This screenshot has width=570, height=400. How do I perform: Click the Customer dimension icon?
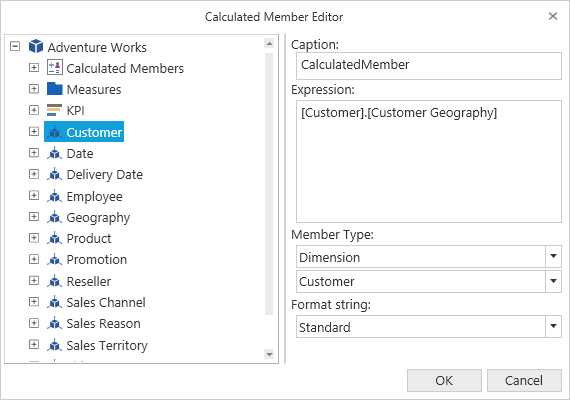55,132
